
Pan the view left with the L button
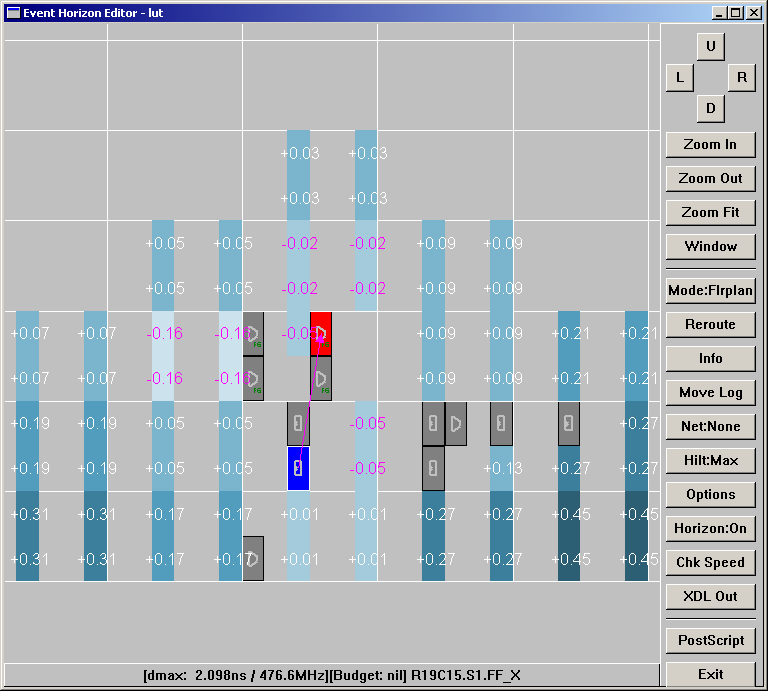(x=680, y=77)
